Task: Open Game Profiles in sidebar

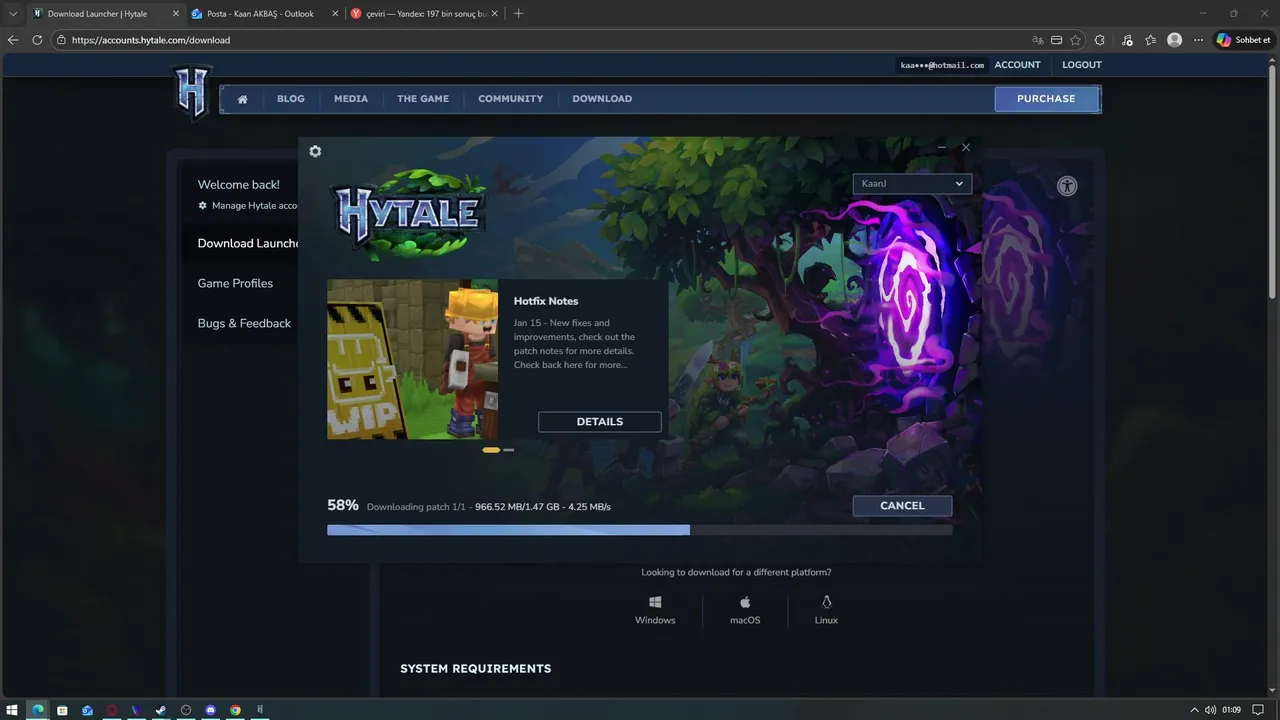Action: [x=235, y=284]
